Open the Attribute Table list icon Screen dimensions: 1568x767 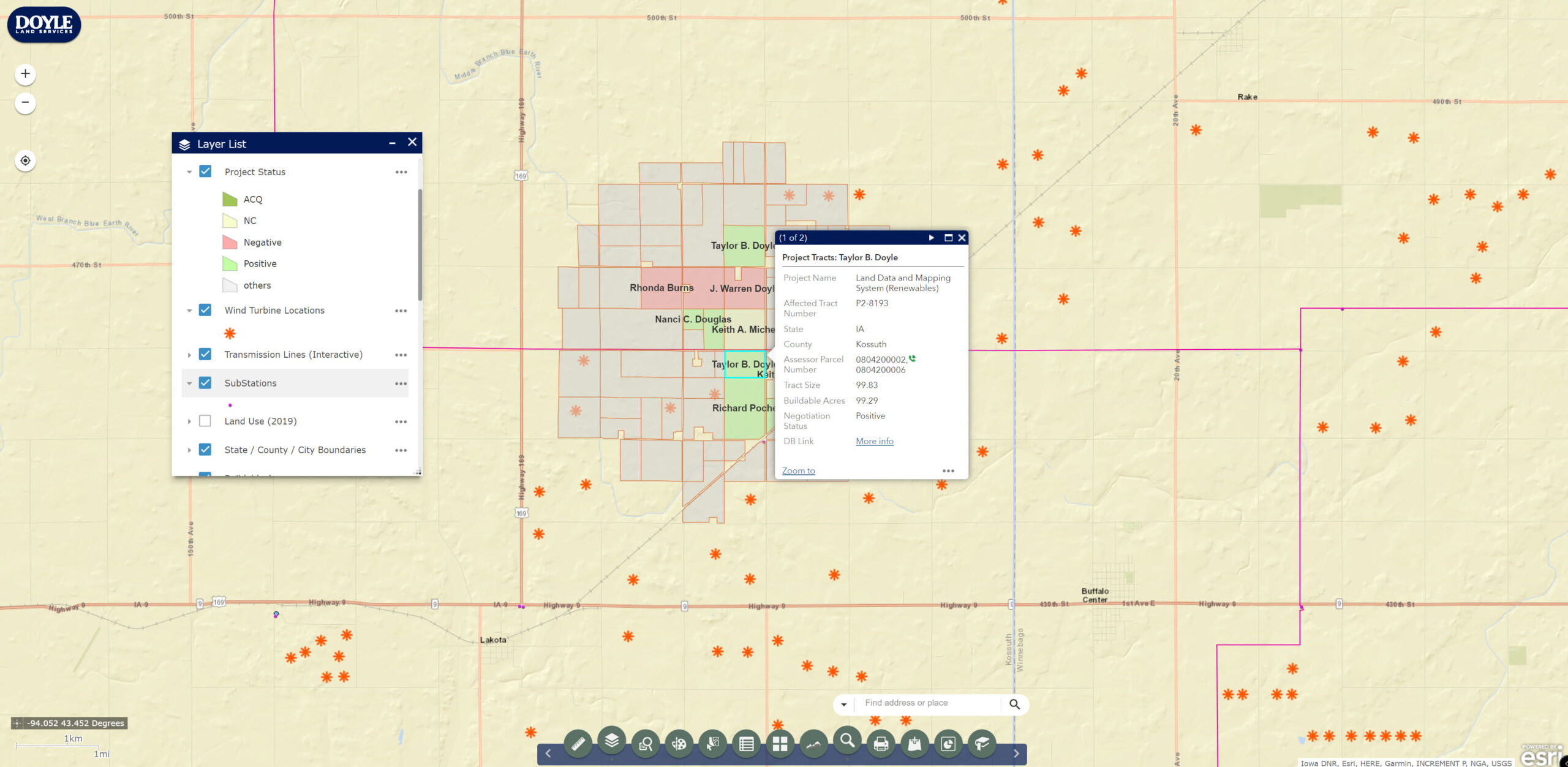[746, 744]
